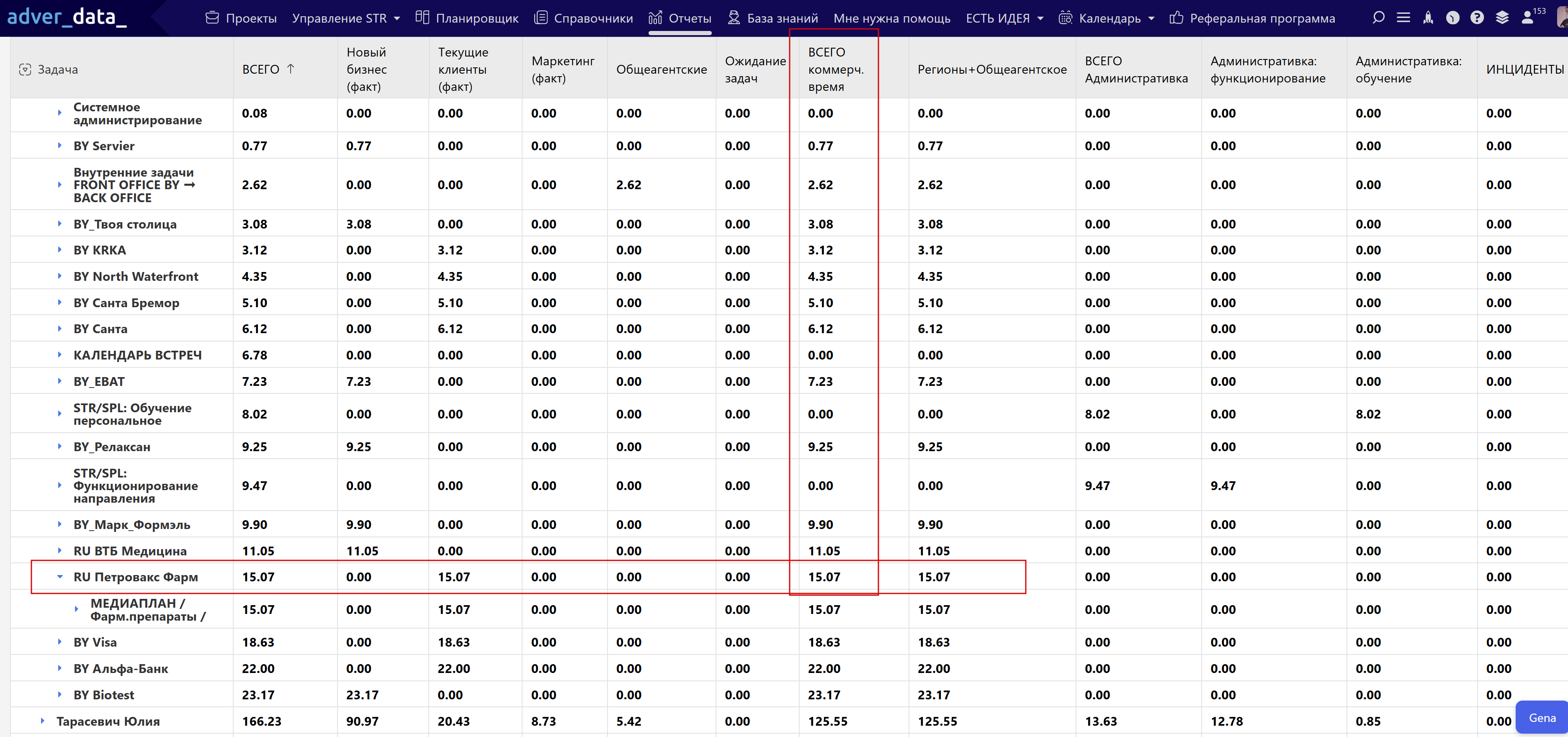
Task: Click the user icon with 153 badge
Action: click(1528, 18)
